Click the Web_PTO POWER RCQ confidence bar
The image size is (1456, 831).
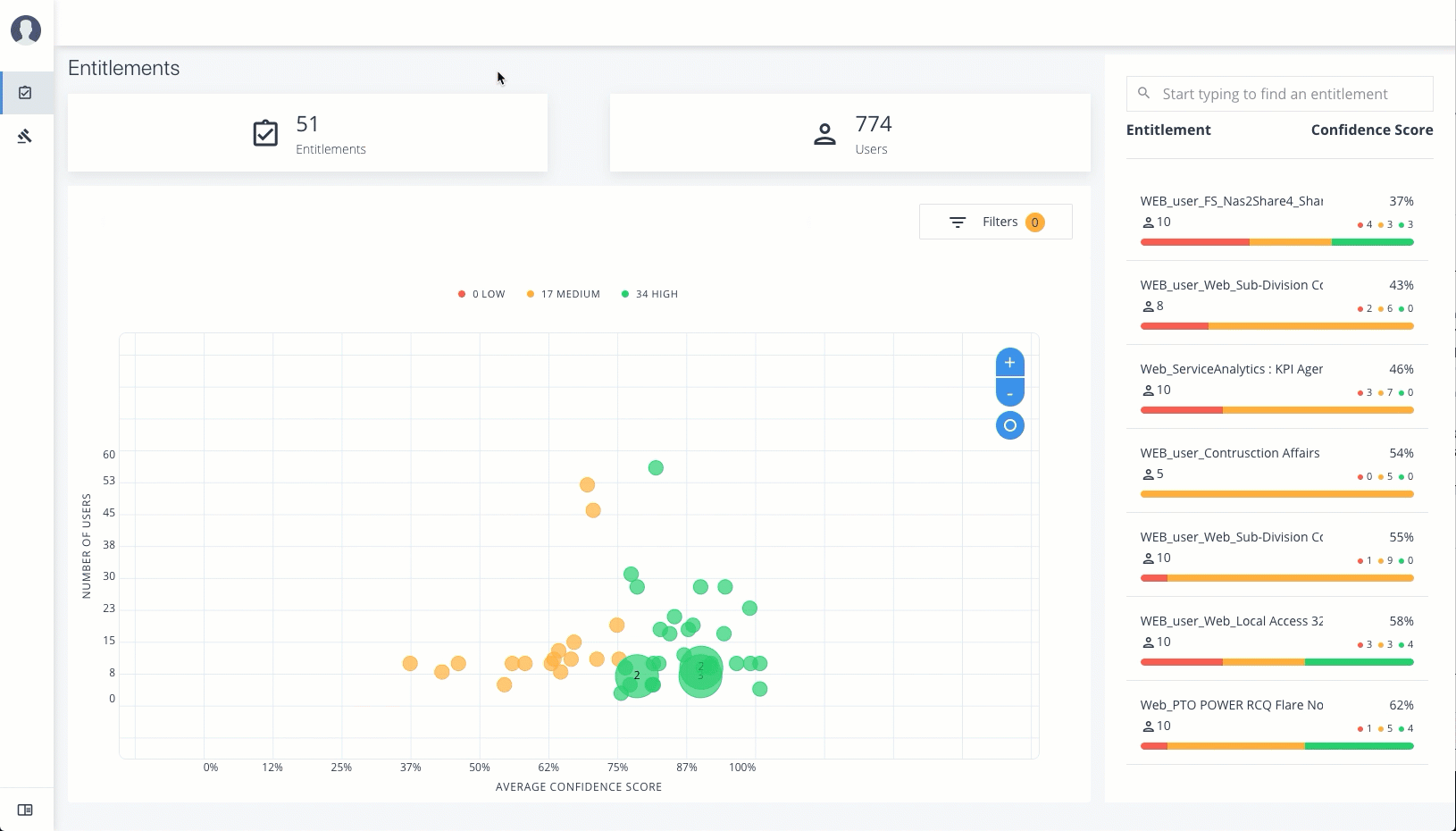pos(1276,746)
